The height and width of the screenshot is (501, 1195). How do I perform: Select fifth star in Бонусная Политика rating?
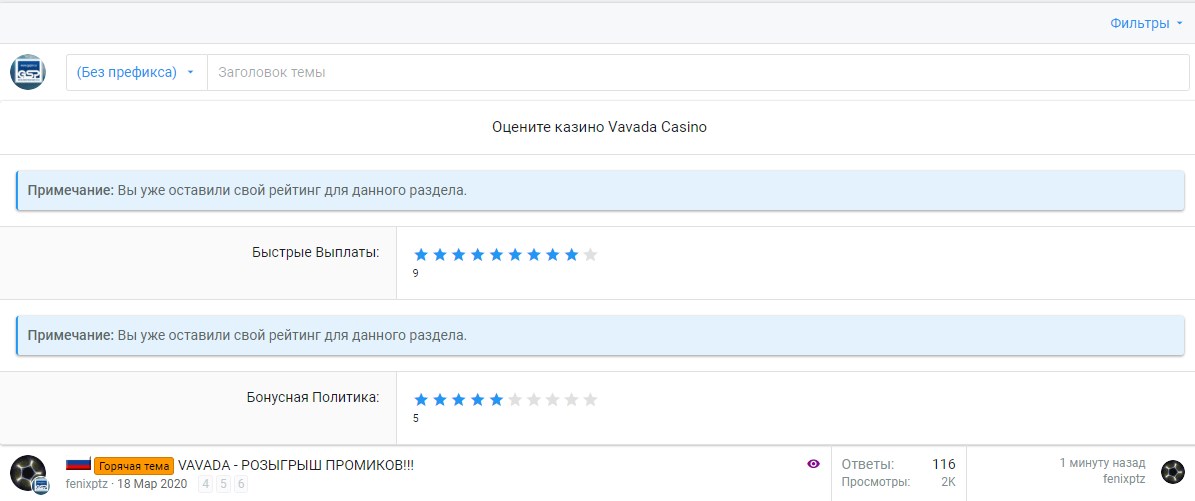(x=496, y=400)
